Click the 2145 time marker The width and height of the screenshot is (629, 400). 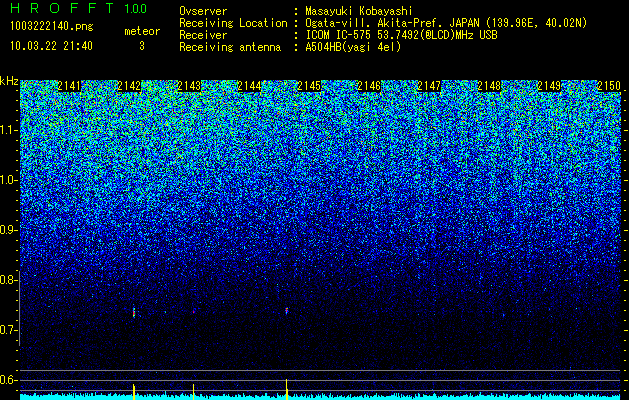click(309, 86)
